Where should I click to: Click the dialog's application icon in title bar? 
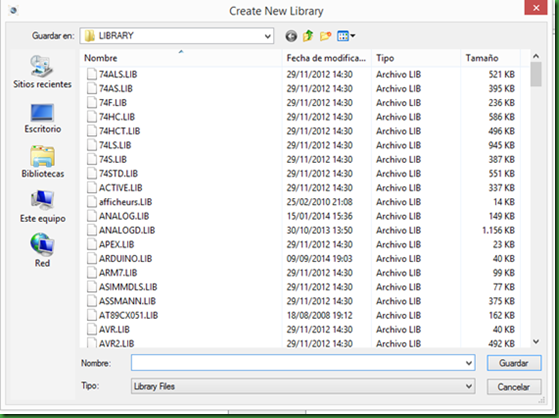point(13,10)
